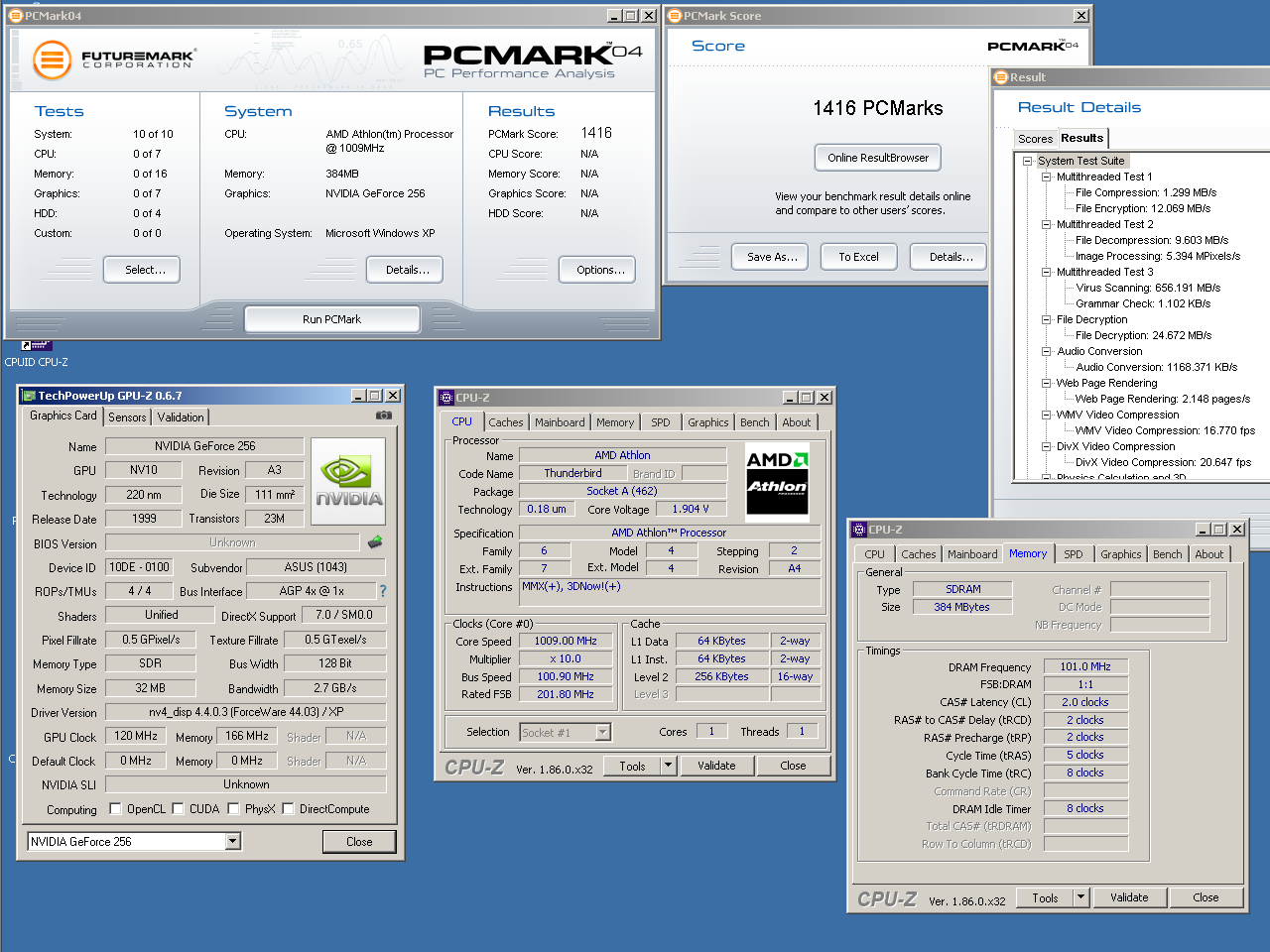The height and width of the screenshot is (952, 1270).
Task: Collapse the Web Page Rendering node
Action: pos(1046,383)
